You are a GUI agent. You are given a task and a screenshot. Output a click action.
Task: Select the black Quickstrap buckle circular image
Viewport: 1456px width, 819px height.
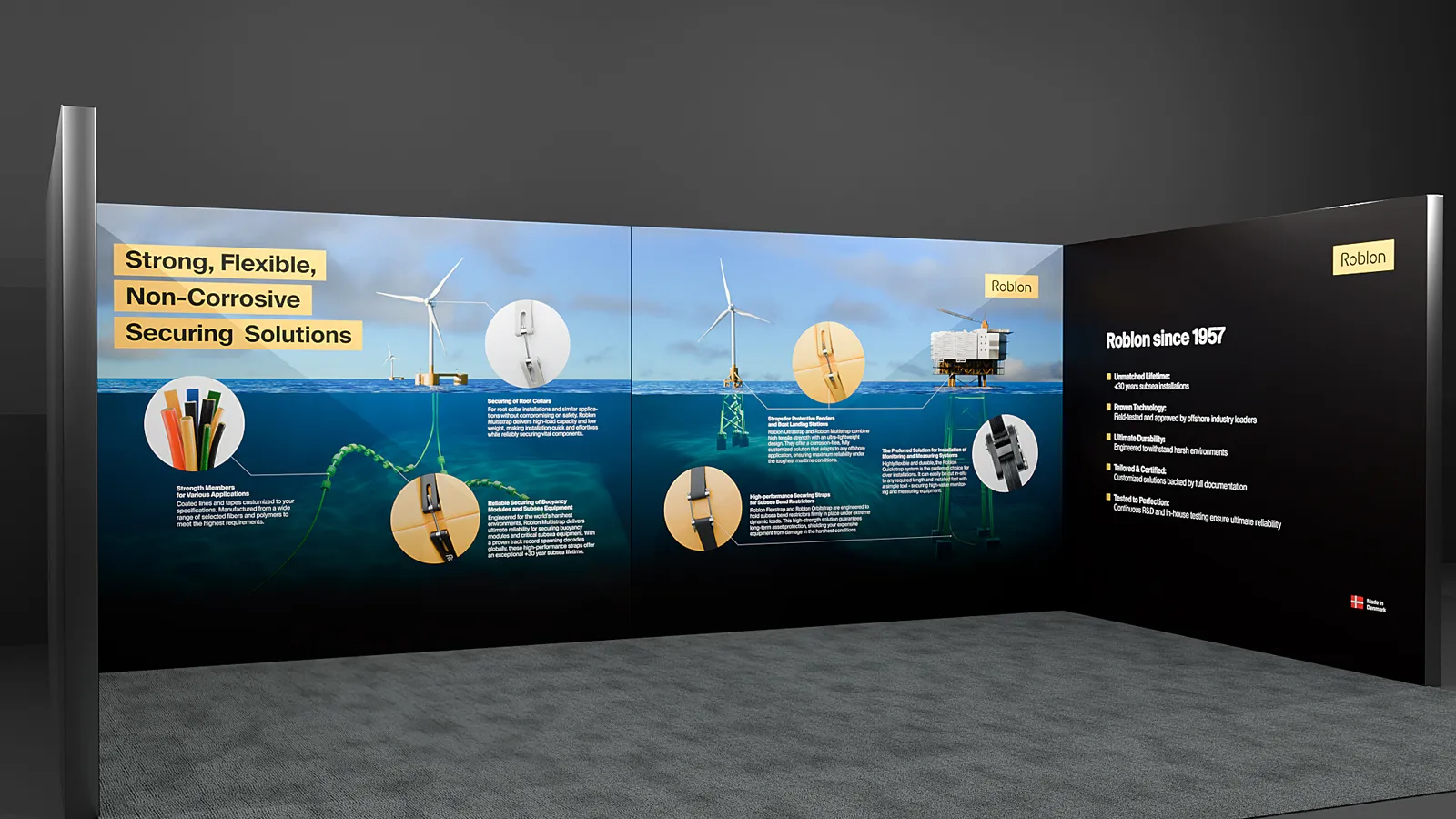pos(1005,453)
